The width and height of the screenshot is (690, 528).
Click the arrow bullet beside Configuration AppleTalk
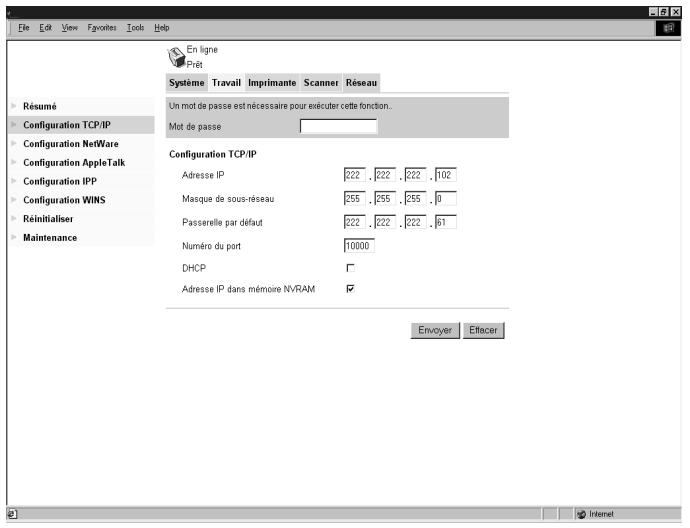pos(14,162)
